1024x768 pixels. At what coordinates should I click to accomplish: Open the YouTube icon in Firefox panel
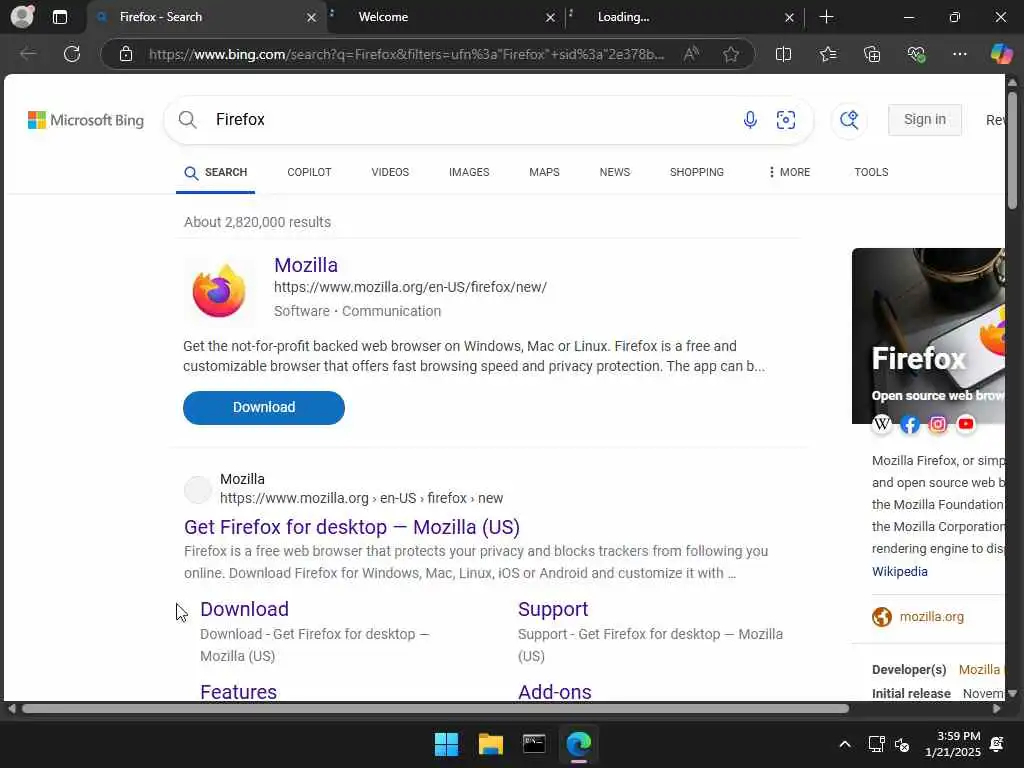[966, 424]
